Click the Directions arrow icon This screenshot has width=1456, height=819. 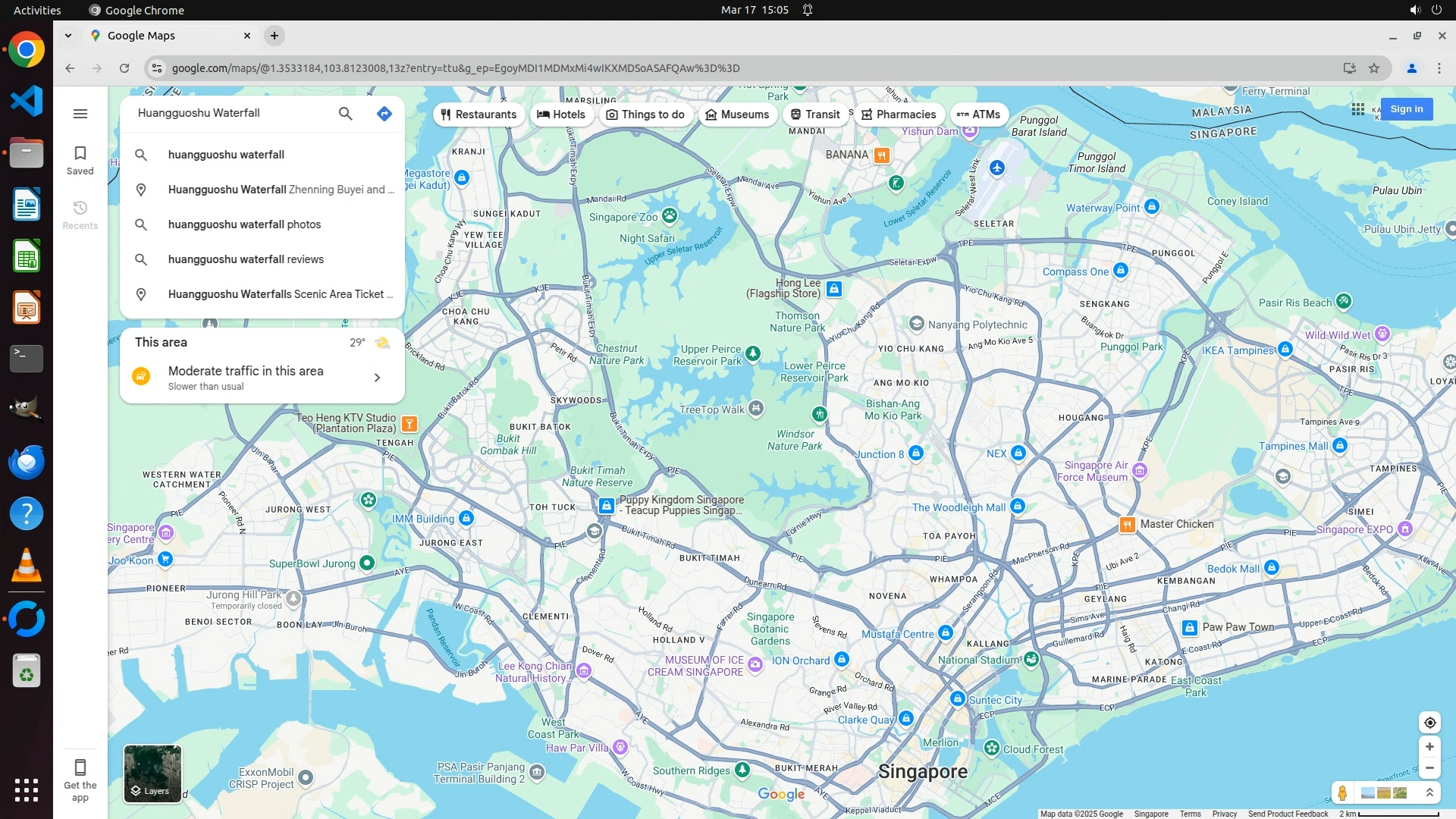pos(384,114)
